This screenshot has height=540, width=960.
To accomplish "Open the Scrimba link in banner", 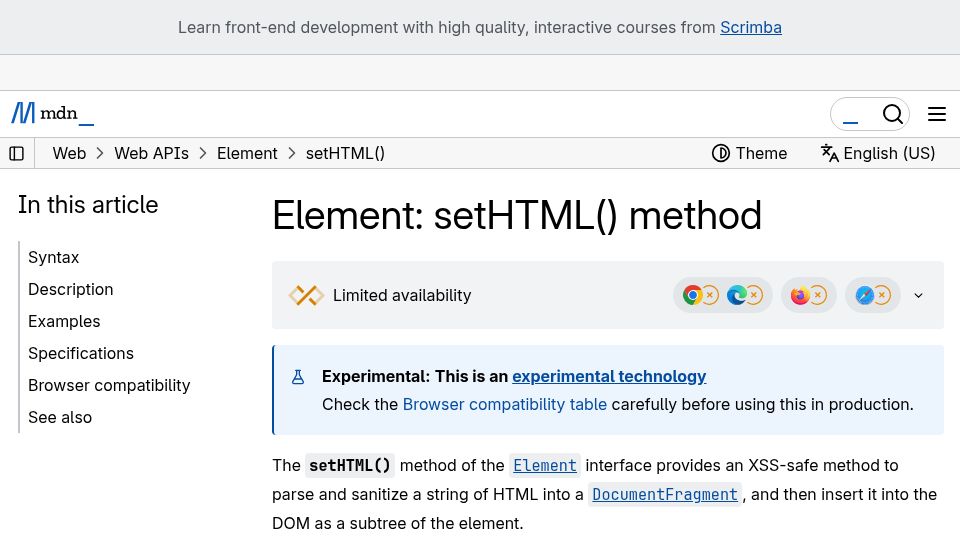I will tap(751, 28).
